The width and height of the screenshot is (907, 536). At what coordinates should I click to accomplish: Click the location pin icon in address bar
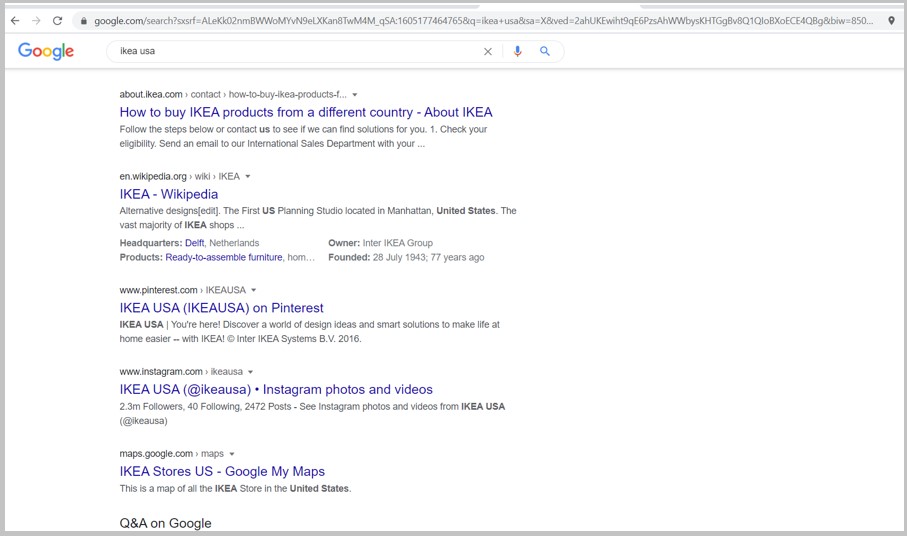(891, 21)
